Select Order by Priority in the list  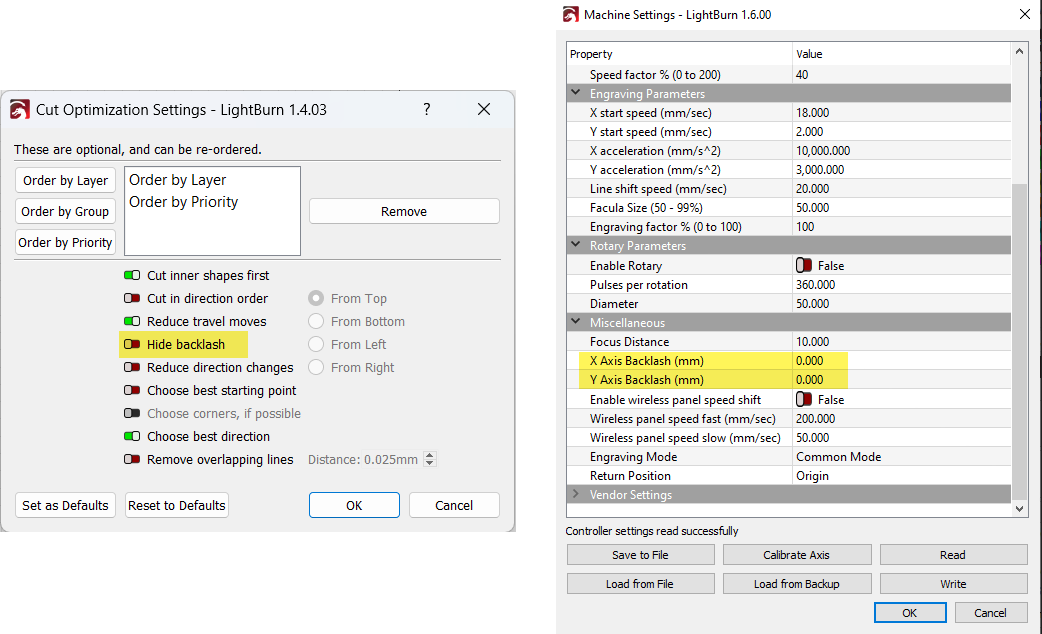[x=184, y=202]
